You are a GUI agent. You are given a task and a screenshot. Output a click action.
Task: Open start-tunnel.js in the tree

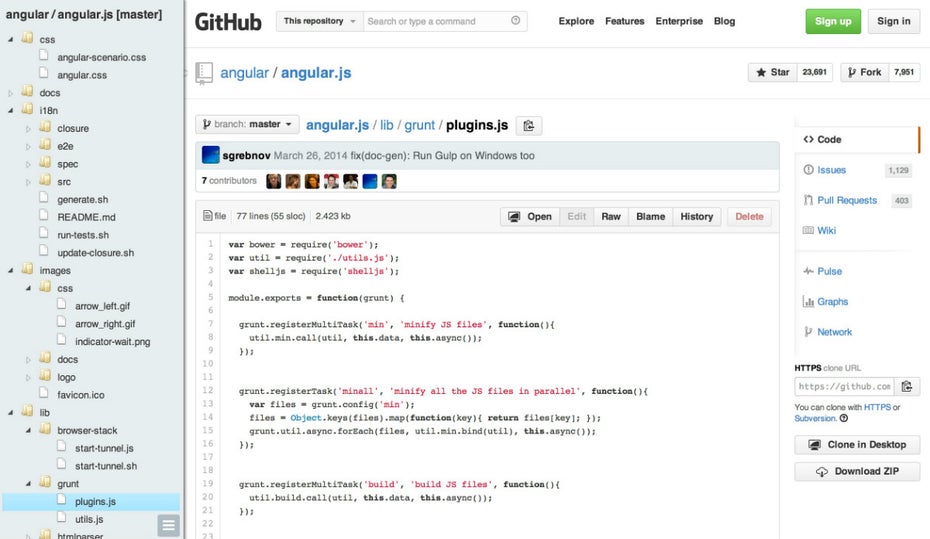104,448
